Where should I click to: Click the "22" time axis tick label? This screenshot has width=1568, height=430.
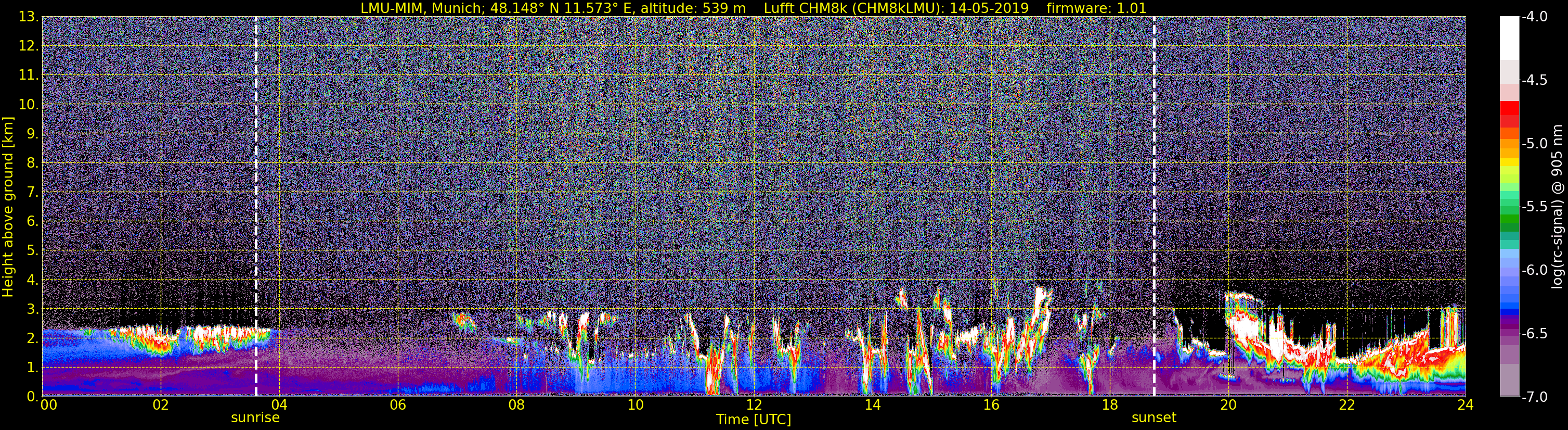click(1347, 405)
